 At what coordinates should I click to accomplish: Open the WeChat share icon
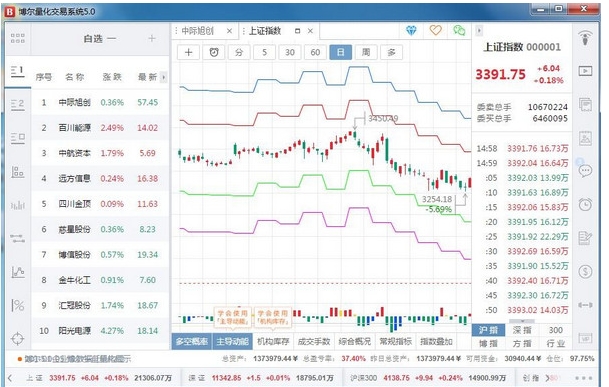point(459,30)
